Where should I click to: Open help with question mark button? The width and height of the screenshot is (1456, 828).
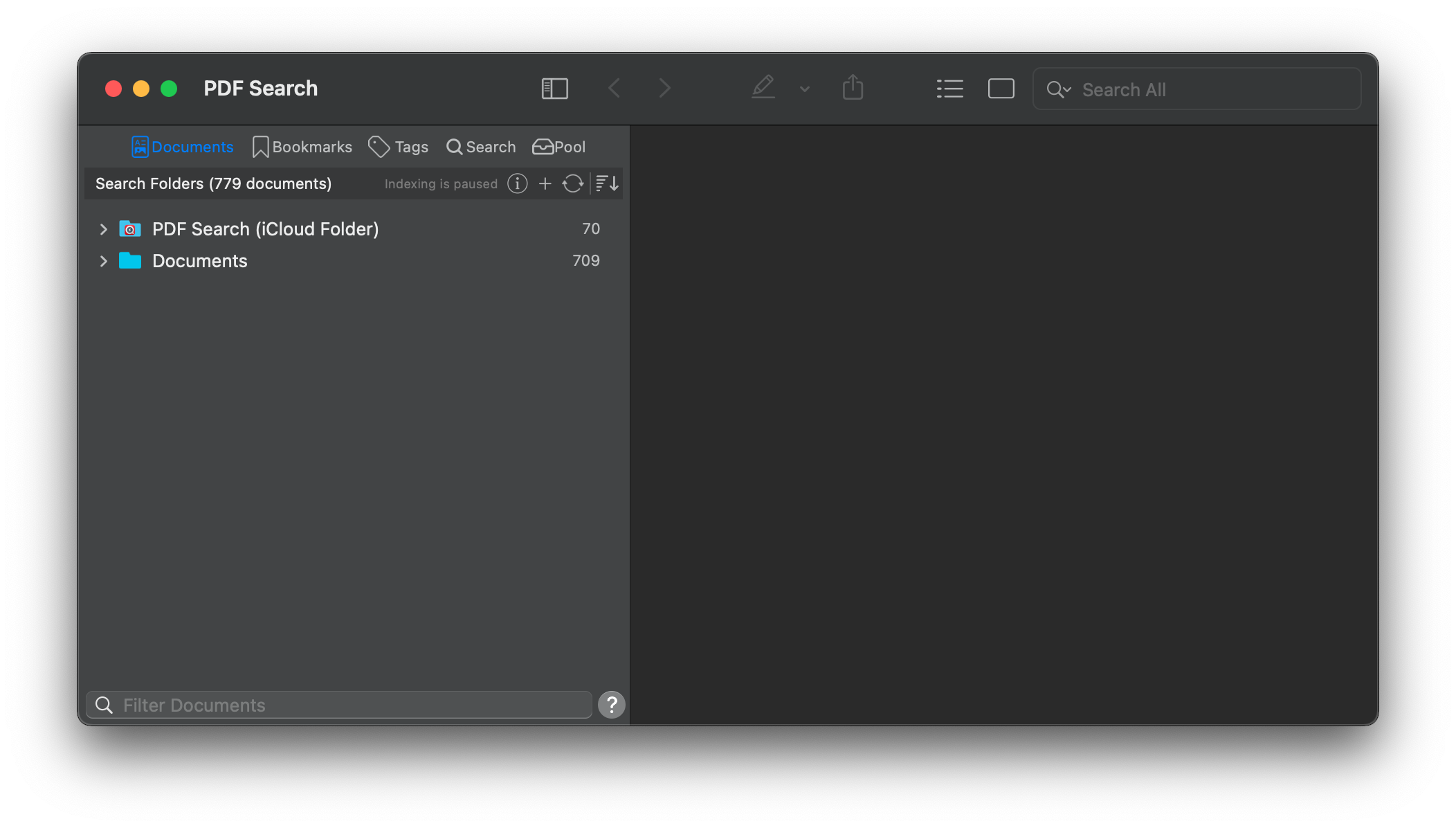pyautogui.click(x=612, y=705)
